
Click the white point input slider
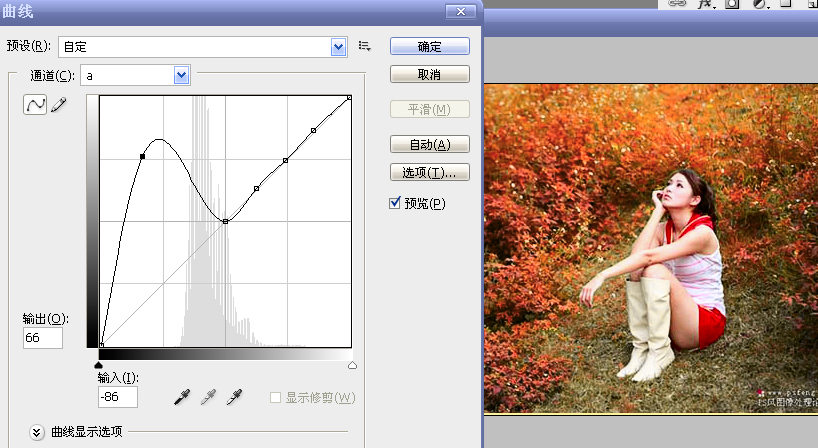coord(353,365)
